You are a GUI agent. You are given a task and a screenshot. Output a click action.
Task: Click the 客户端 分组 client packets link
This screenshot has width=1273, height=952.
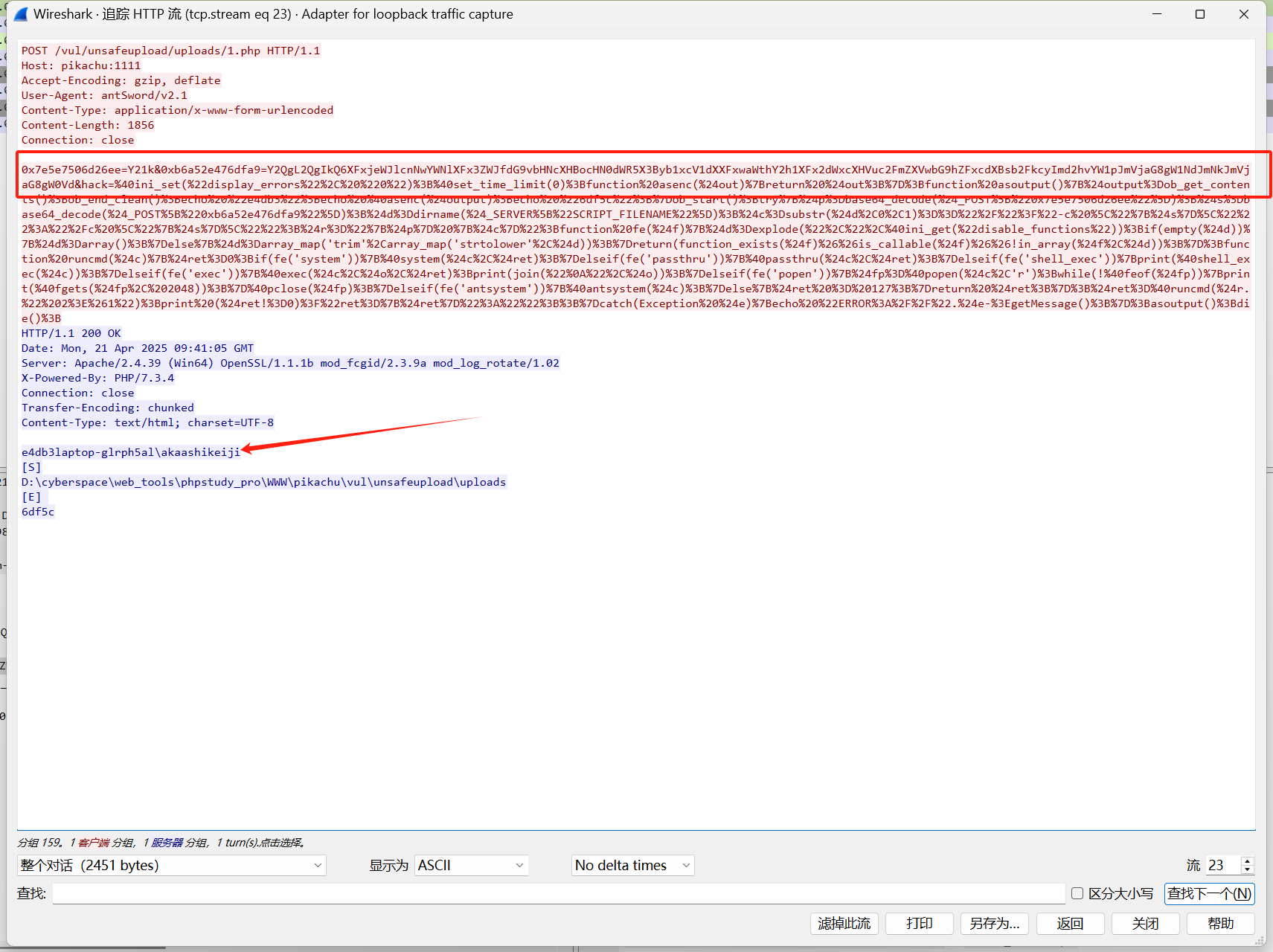coord(106,843)
